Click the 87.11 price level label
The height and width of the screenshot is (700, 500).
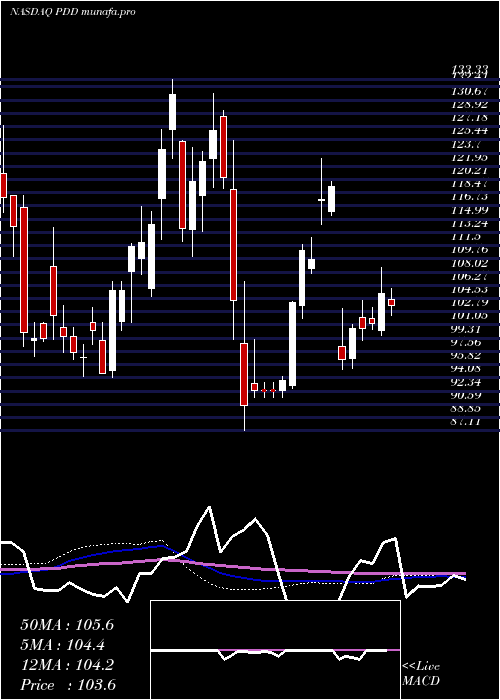(x=467, y=421)
